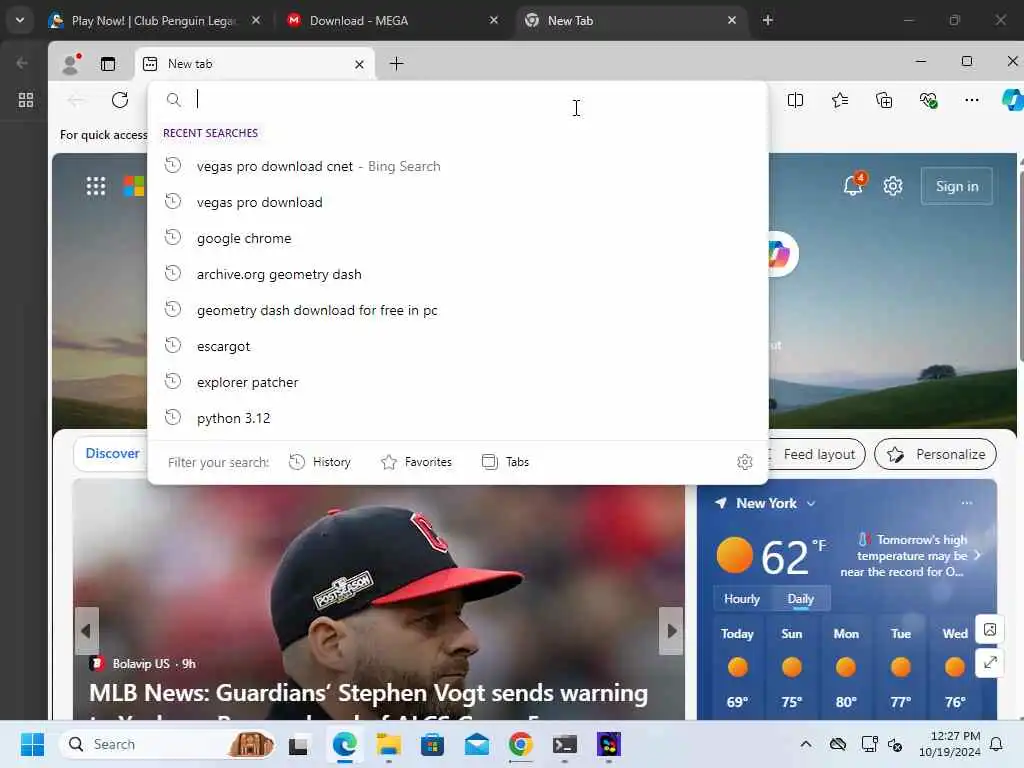Select 'explorer patcher' recent search
The image size is (1024, 768).
(457, 382)
